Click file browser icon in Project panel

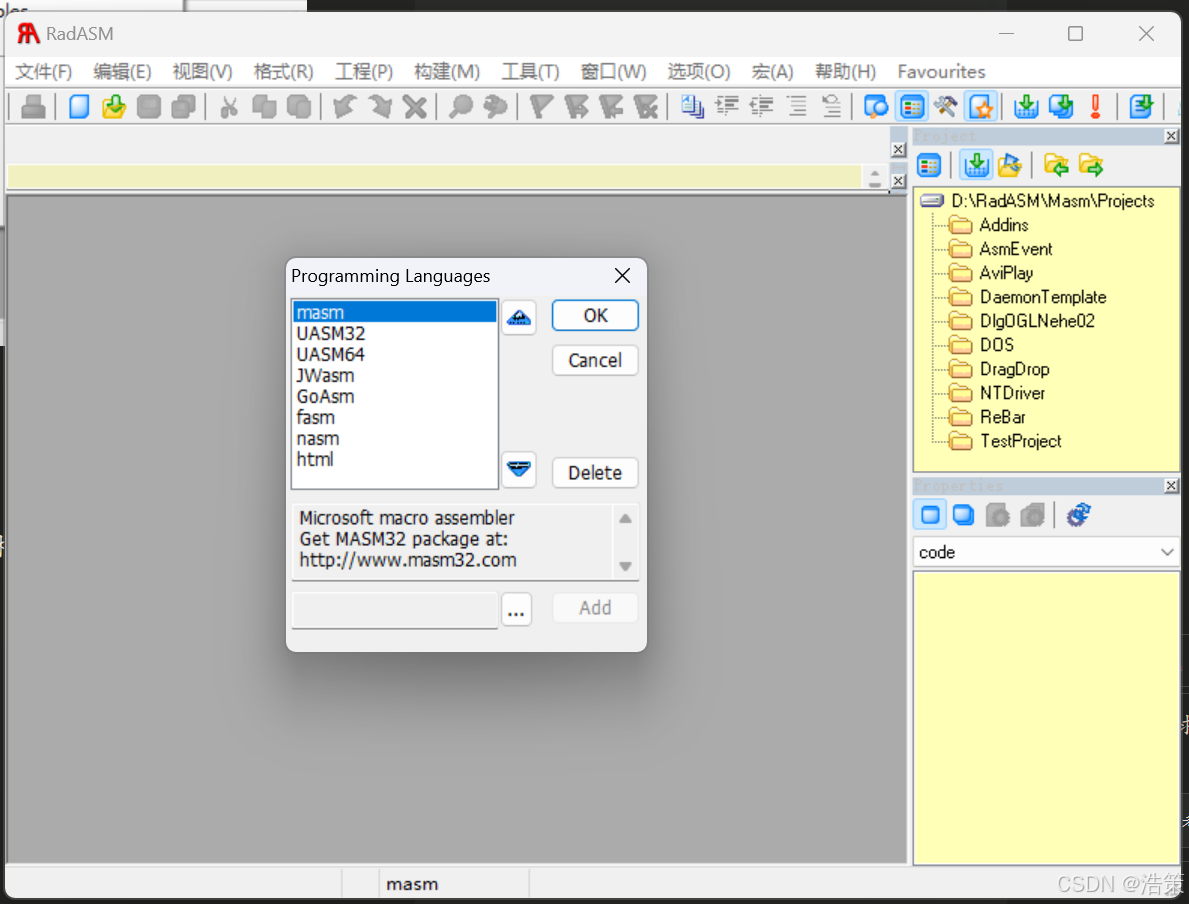1011,165
